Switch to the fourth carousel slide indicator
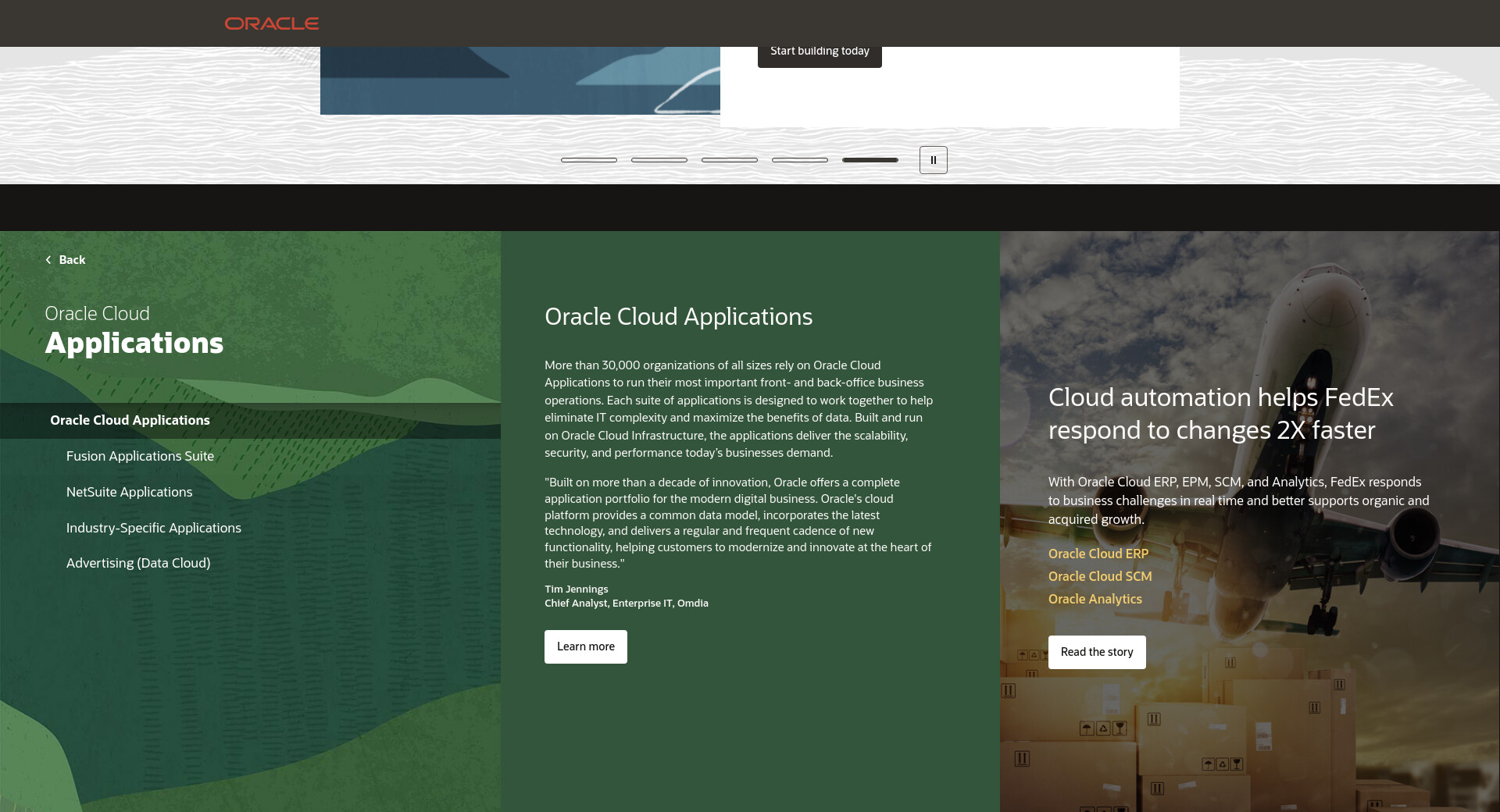This screenshot has width=1500, height=812. click(x=800, y=160)
